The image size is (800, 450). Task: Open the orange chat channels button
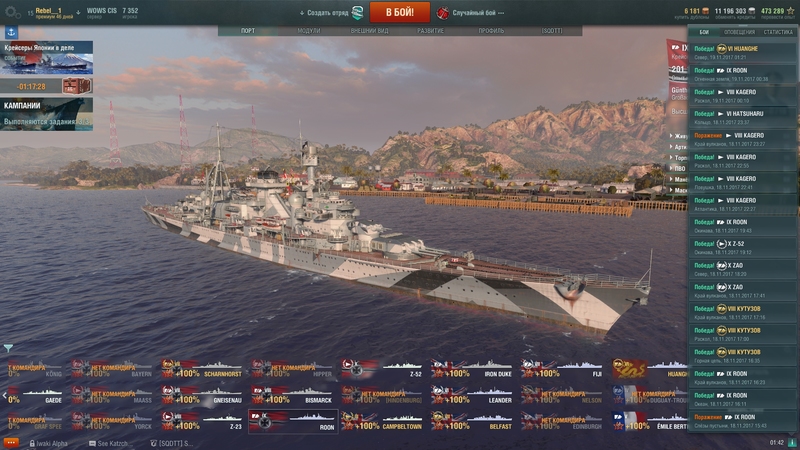pos(11,443)
